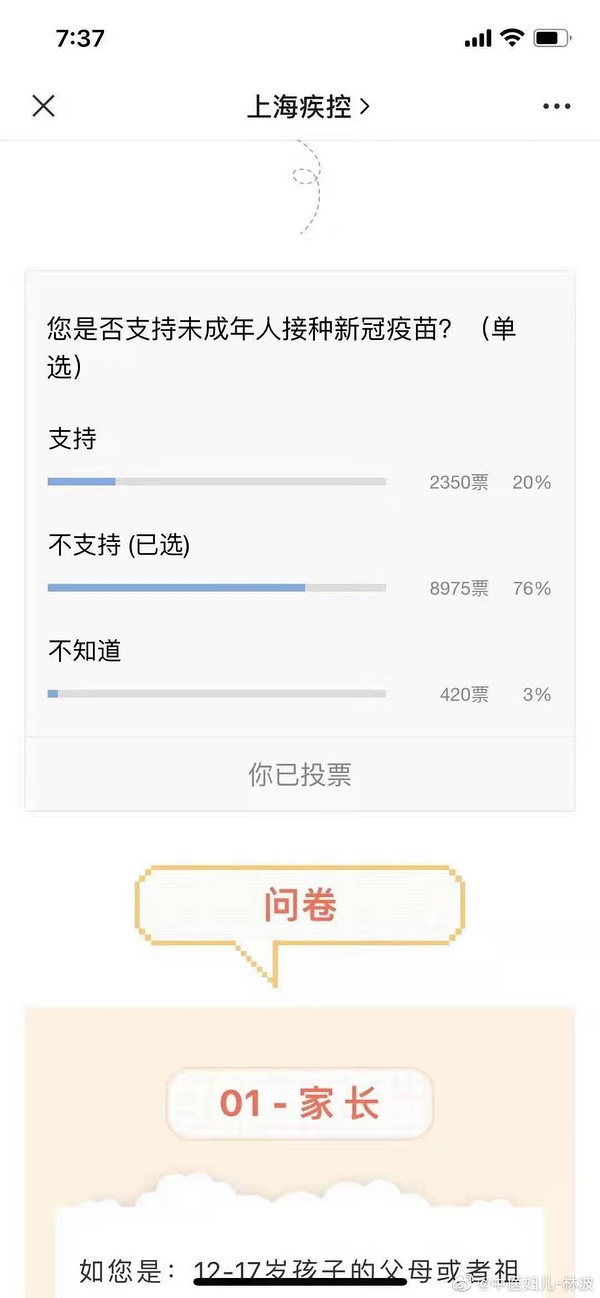Click the 不知道 vote progress bar
600x1298 pixels.
coord(217,694)
